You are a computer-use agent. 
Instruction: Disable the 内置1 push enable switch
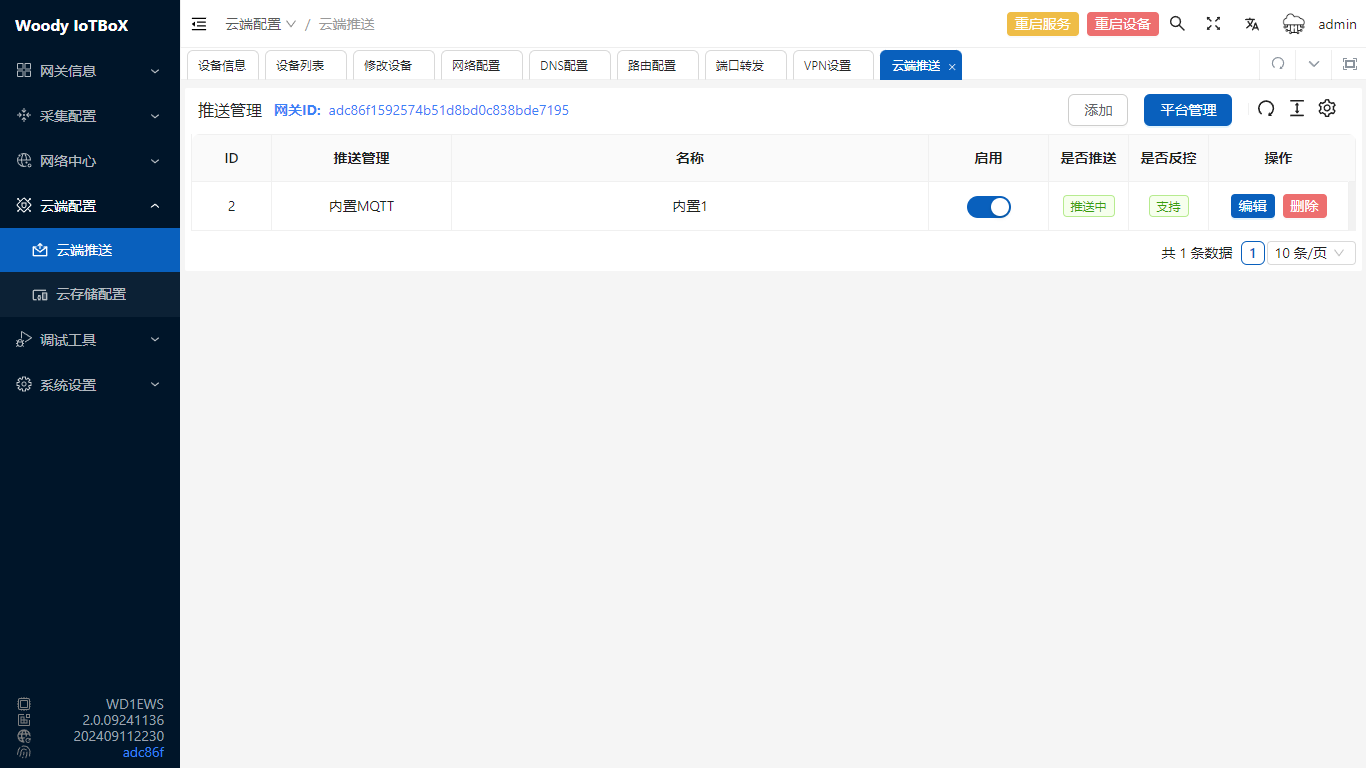coord(988,207)
